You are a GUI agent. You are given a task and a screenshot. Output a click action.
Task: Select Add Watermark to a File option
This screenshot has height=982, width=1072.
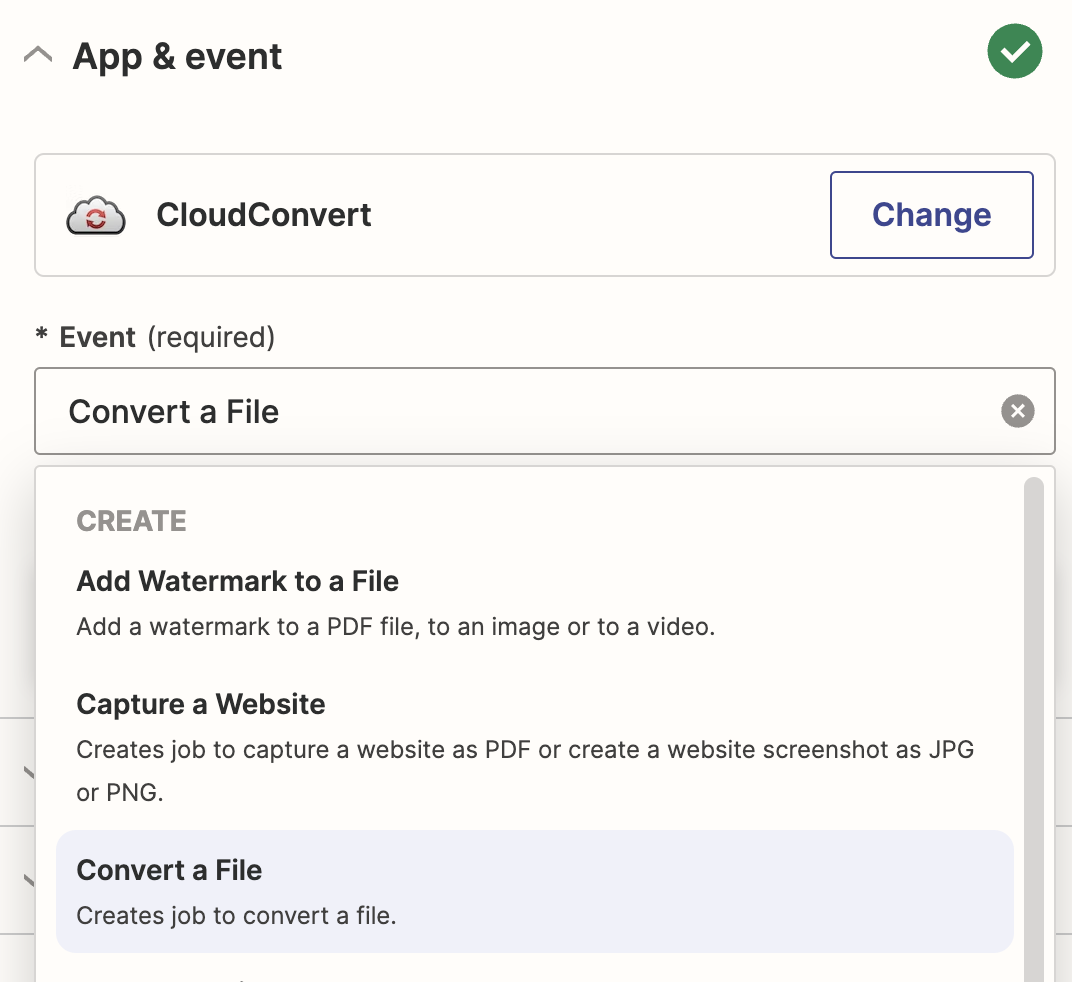pos(535,604)
